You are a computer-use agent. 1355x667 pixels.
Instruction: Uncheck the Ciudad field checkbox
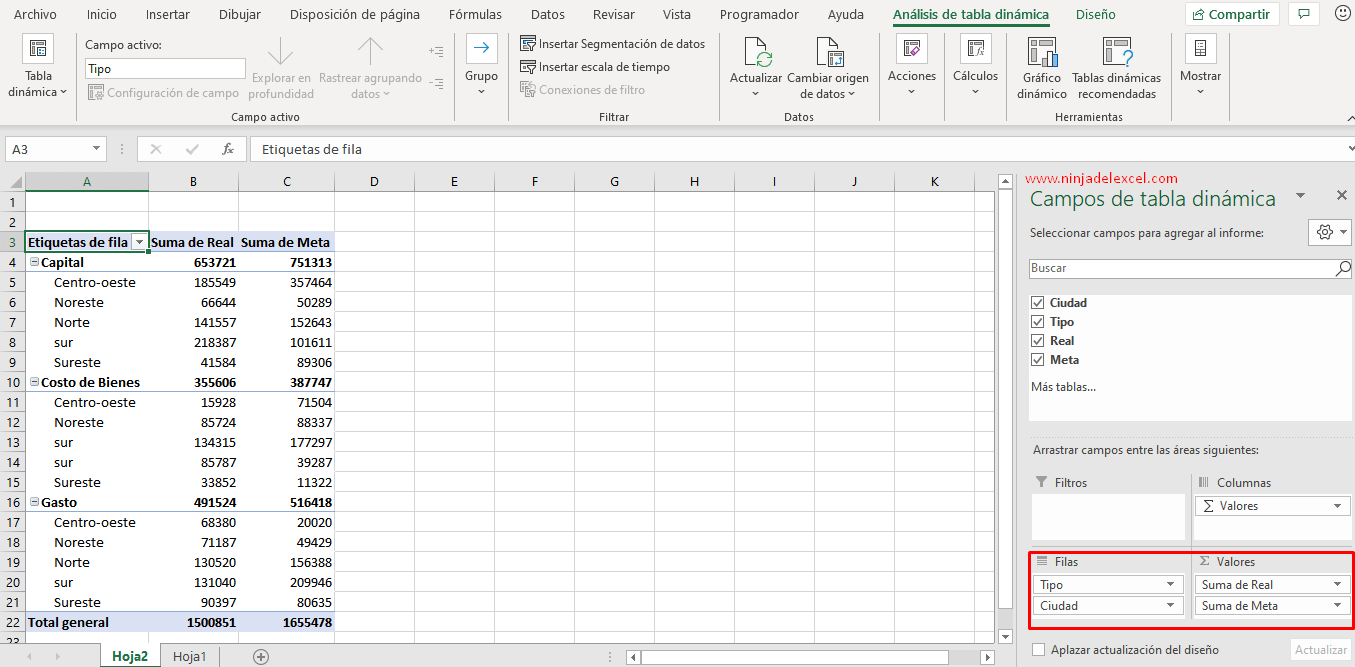pyautogui.click(x=1037, y=303)
